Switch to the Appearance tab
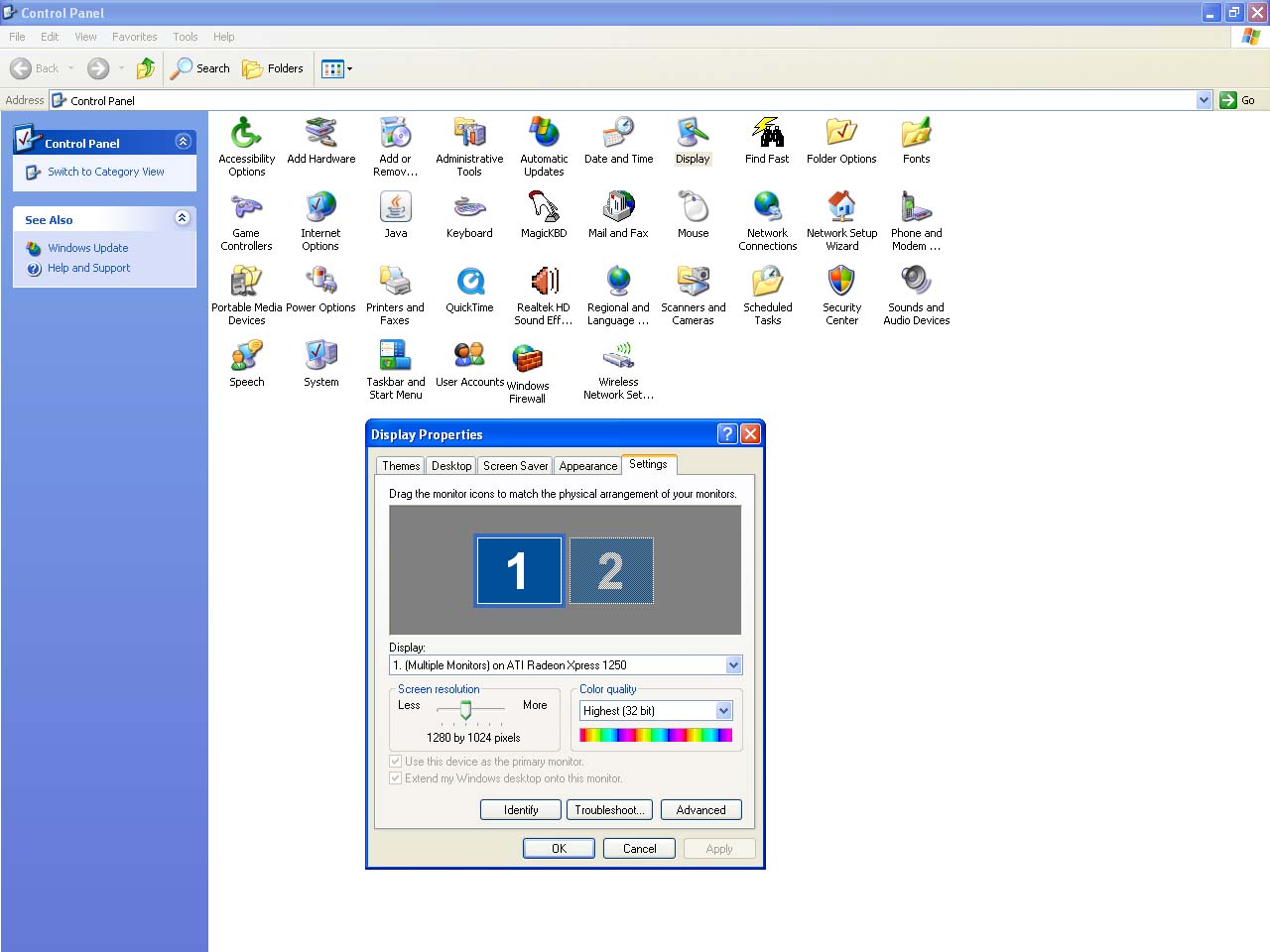 [587, 466]
